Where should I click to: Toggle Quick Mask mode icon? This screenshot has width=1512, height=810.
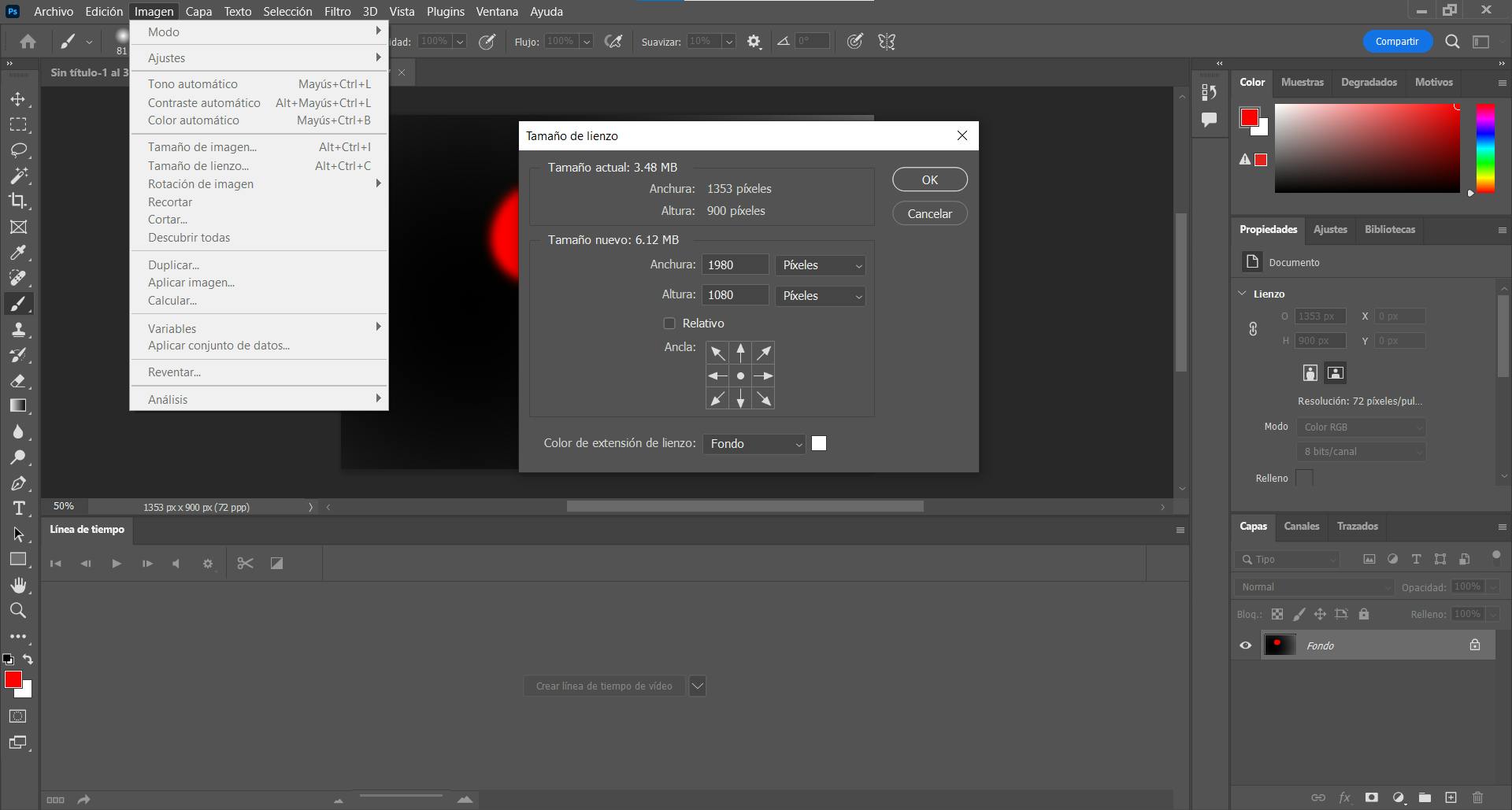[x=18, y=716]
